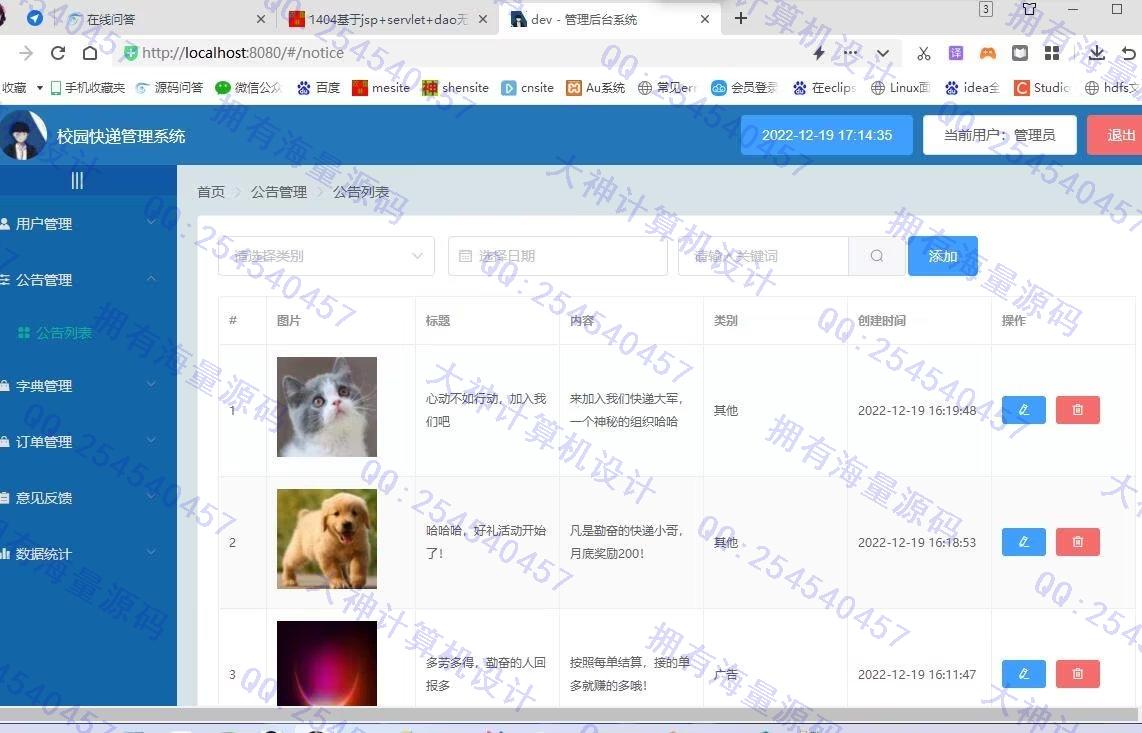The width and height of the screenshot is (1142, 733).
Task: Open the category select dropdown
Action: pyautogui.click(x=326, y=256)
